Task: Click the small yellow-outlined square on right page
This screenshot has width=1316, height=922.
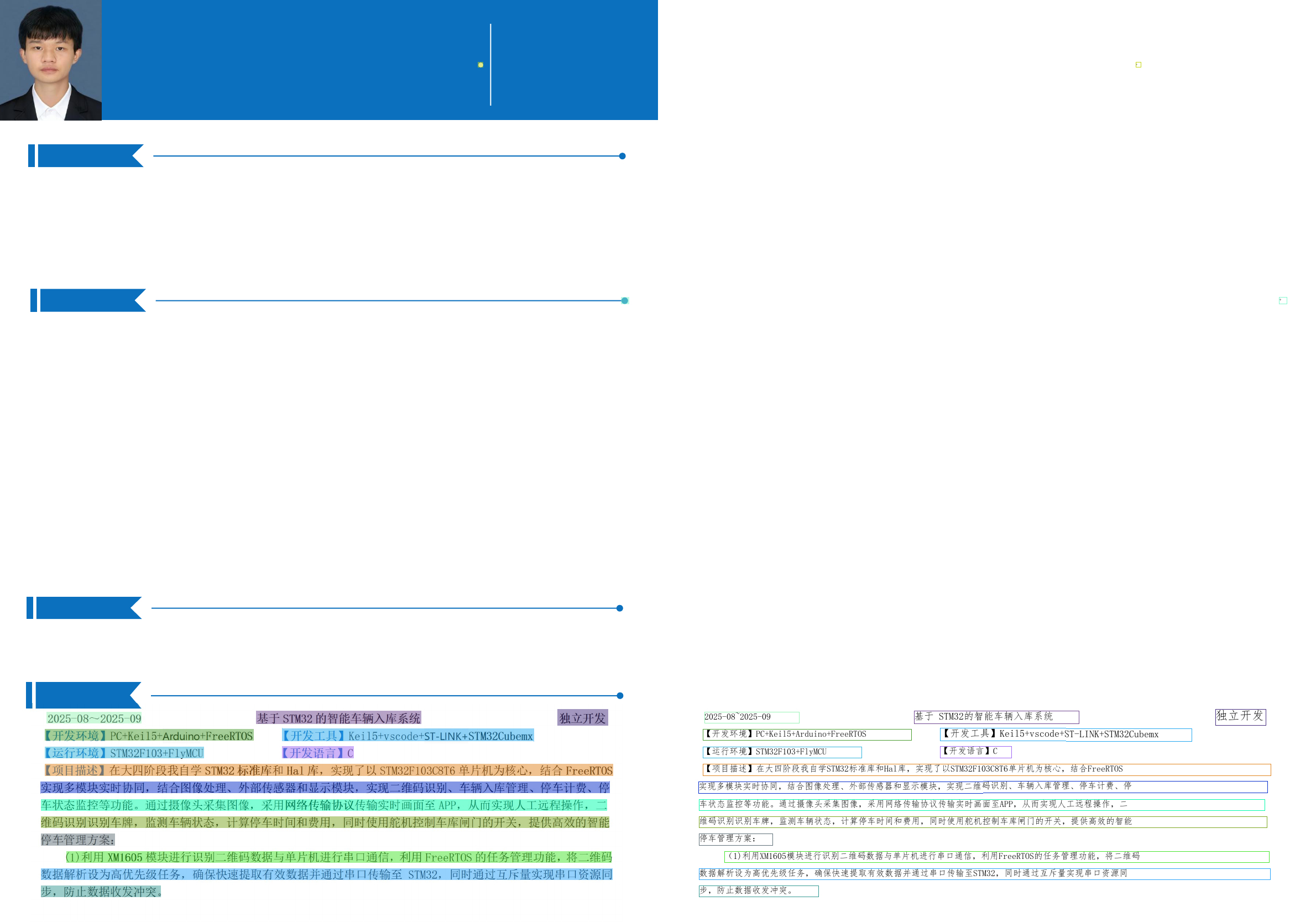Action: (x=1139, y=65)
